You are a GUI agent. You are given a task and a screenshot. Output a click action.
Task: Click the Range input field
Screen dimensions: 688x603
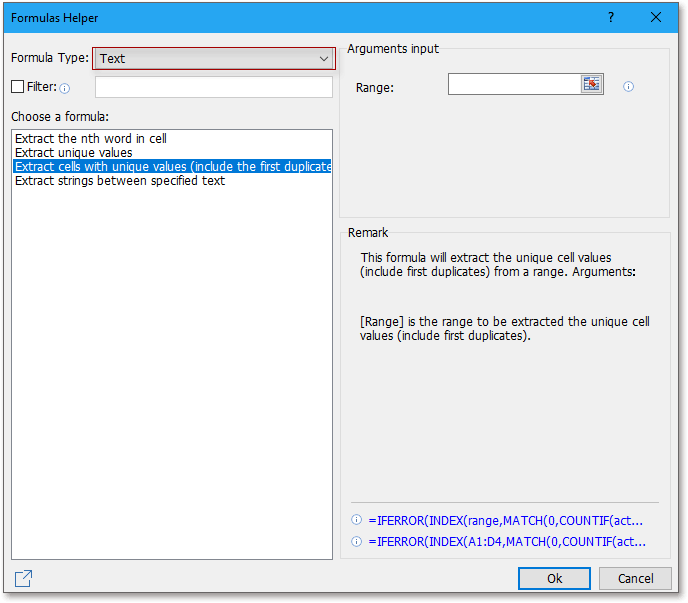pyautogui.click(x=514, y=84)
